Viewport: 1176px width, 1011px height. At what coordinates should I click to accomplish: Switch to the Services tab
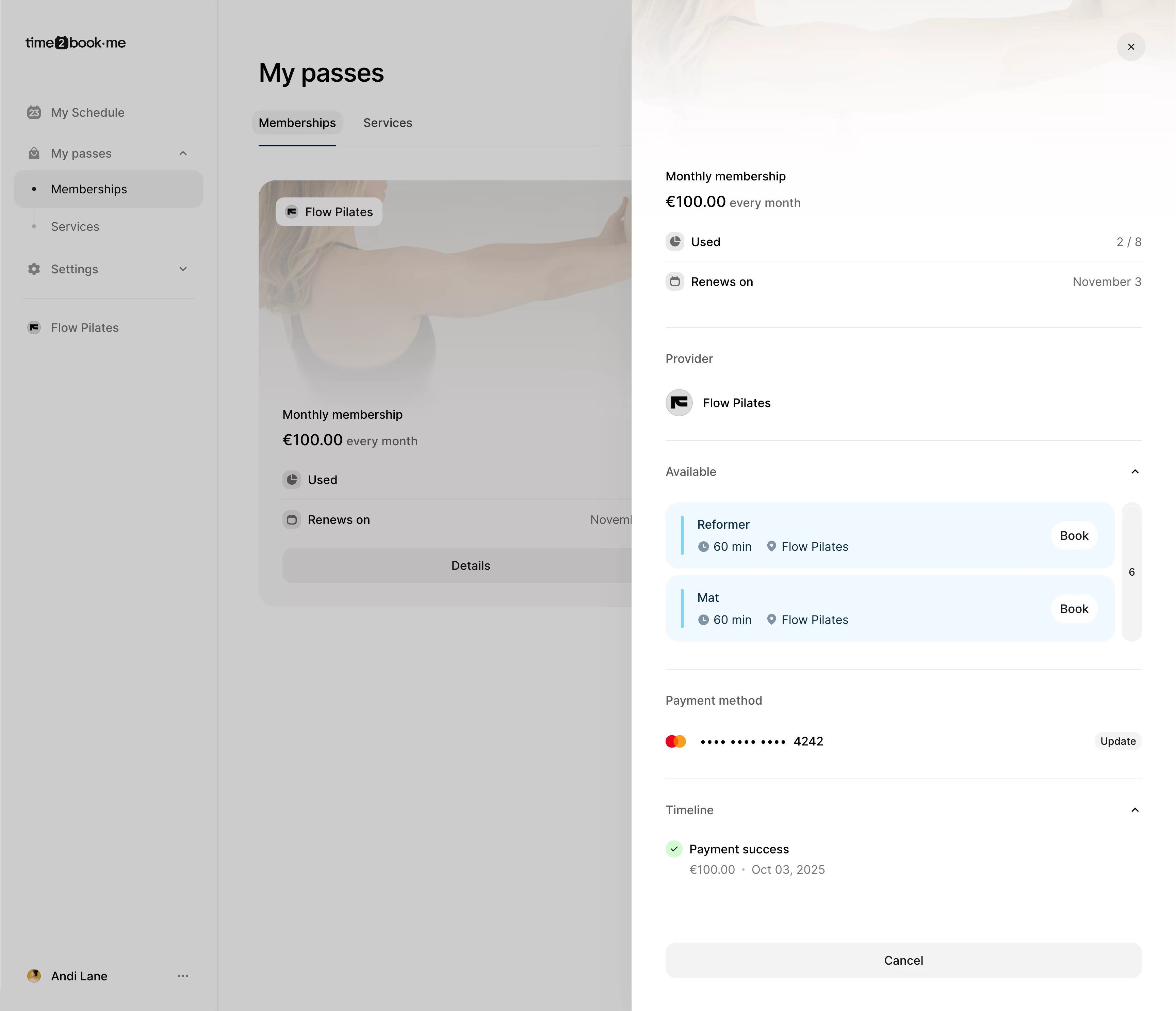click(x=388, y=123)
